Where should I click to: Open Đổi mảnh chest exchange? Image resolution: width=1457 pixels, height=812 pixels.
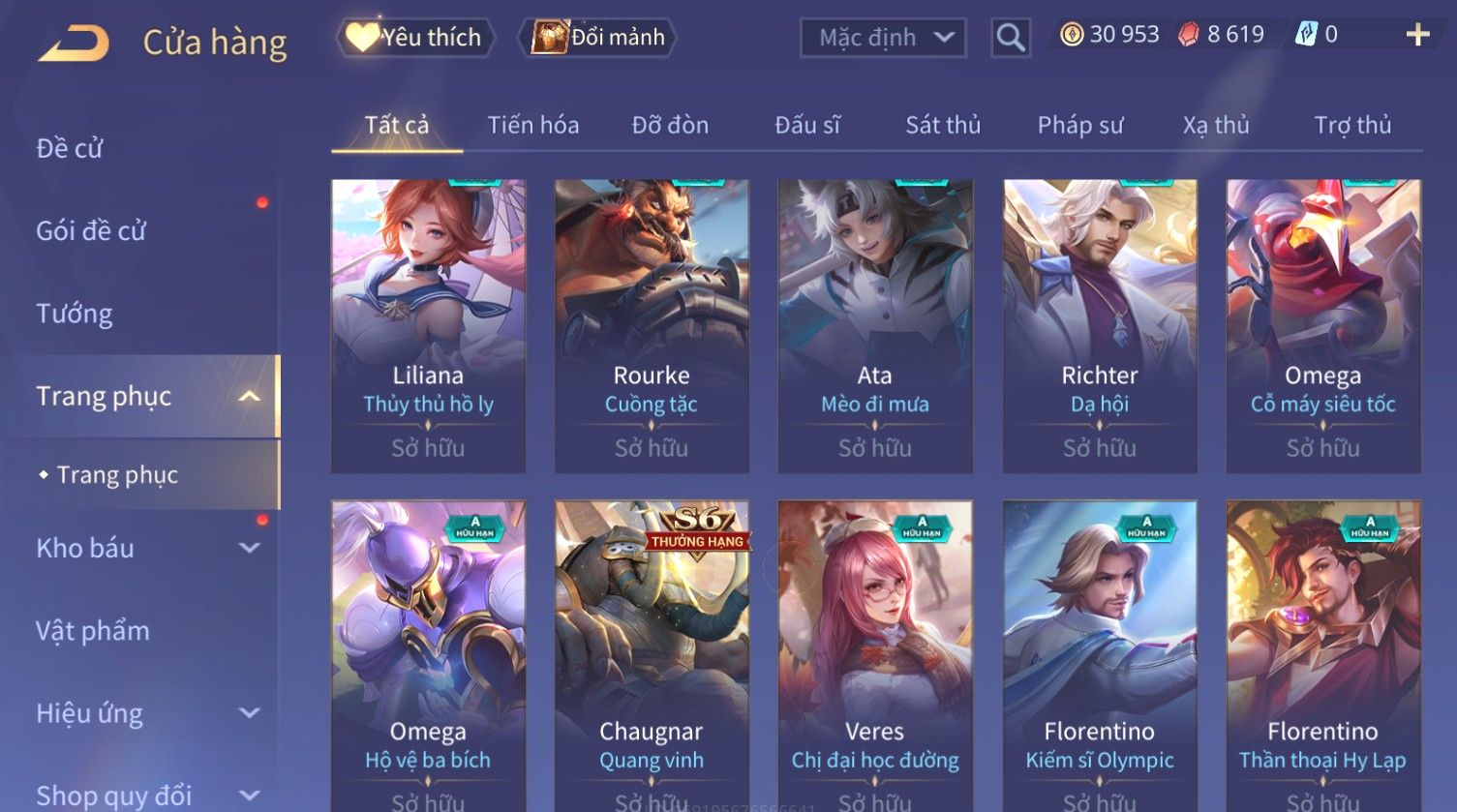pyautogui.click(x=597, y=38)
